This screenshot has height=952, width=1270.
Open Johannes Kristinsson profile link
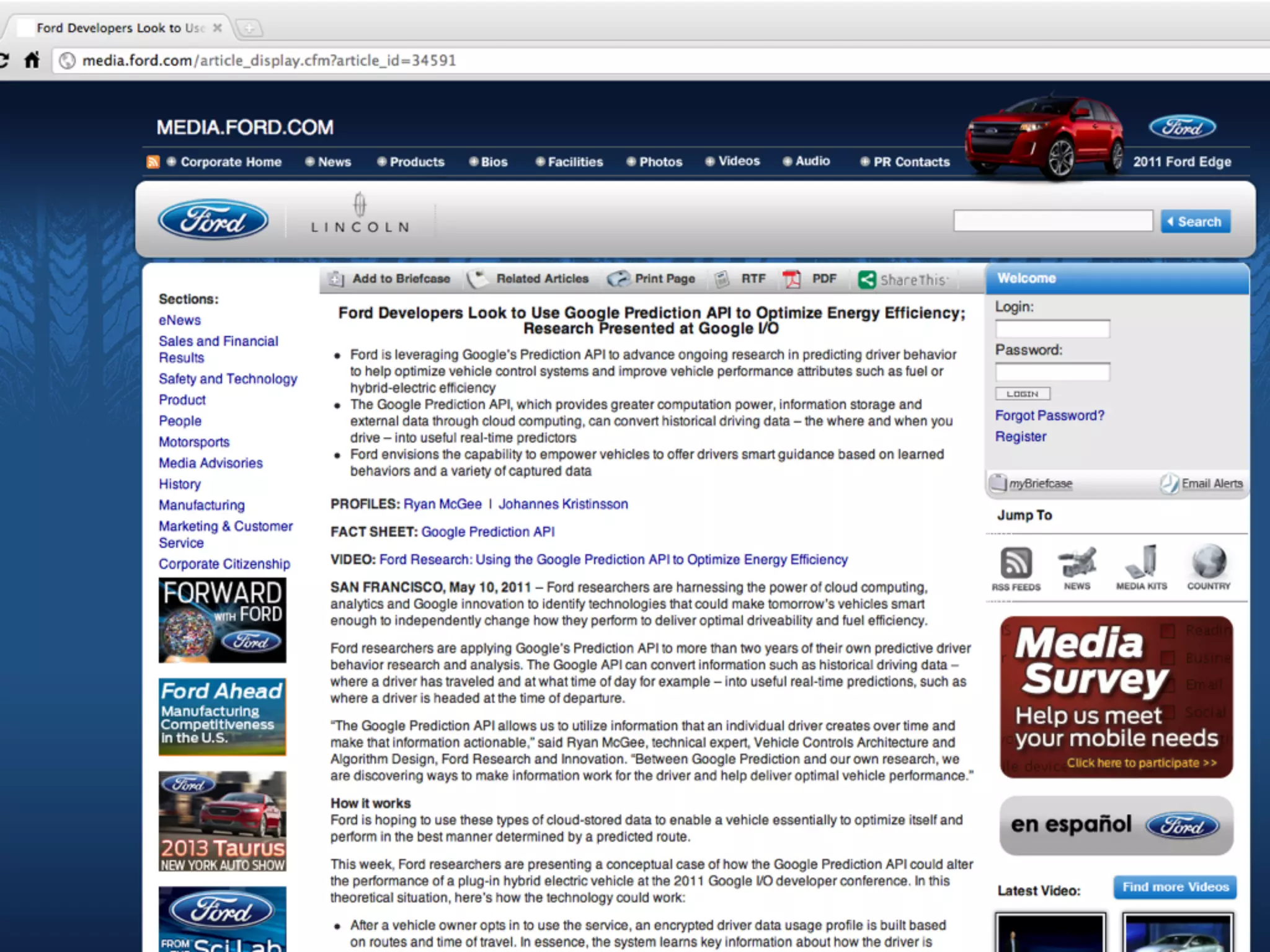coord(563,504)
